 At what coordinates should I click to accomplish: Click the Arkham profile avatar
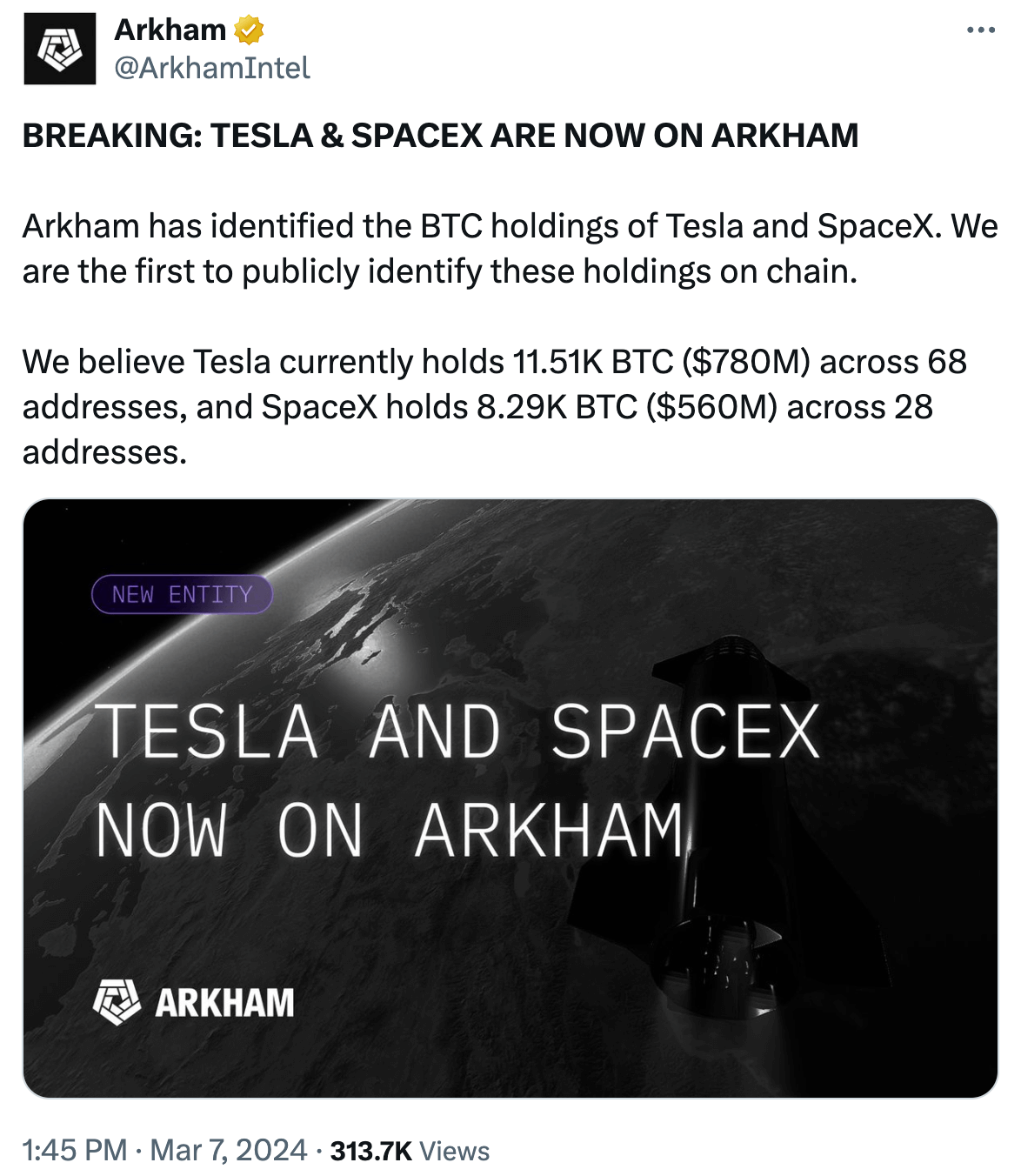pos(60,49)
